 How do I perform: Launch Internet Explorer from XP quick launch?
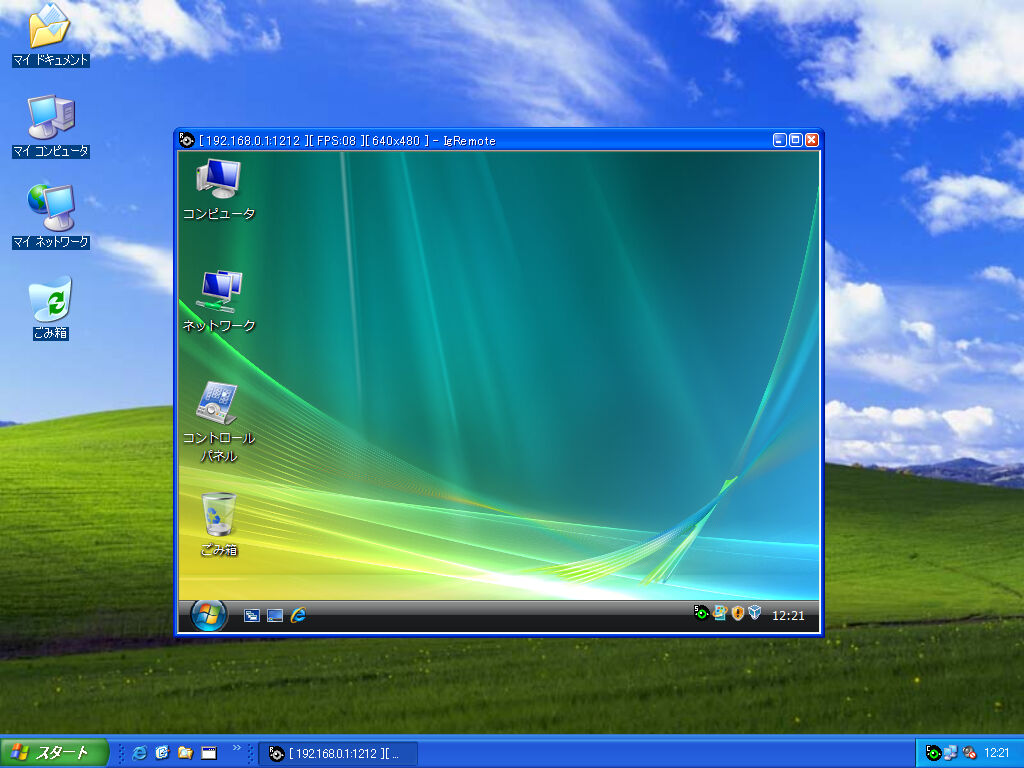coord(139,753)
